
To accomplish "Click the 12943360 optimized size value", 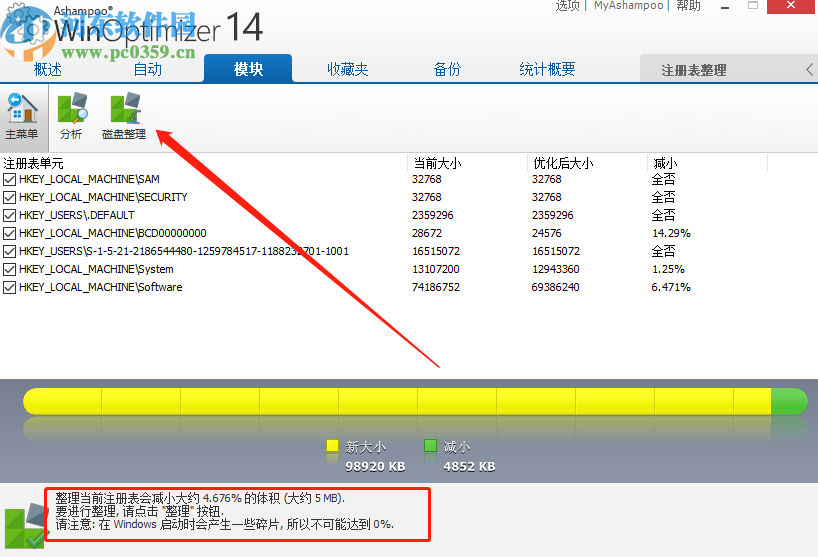I will pyautogui.click(x=555, y=270).
